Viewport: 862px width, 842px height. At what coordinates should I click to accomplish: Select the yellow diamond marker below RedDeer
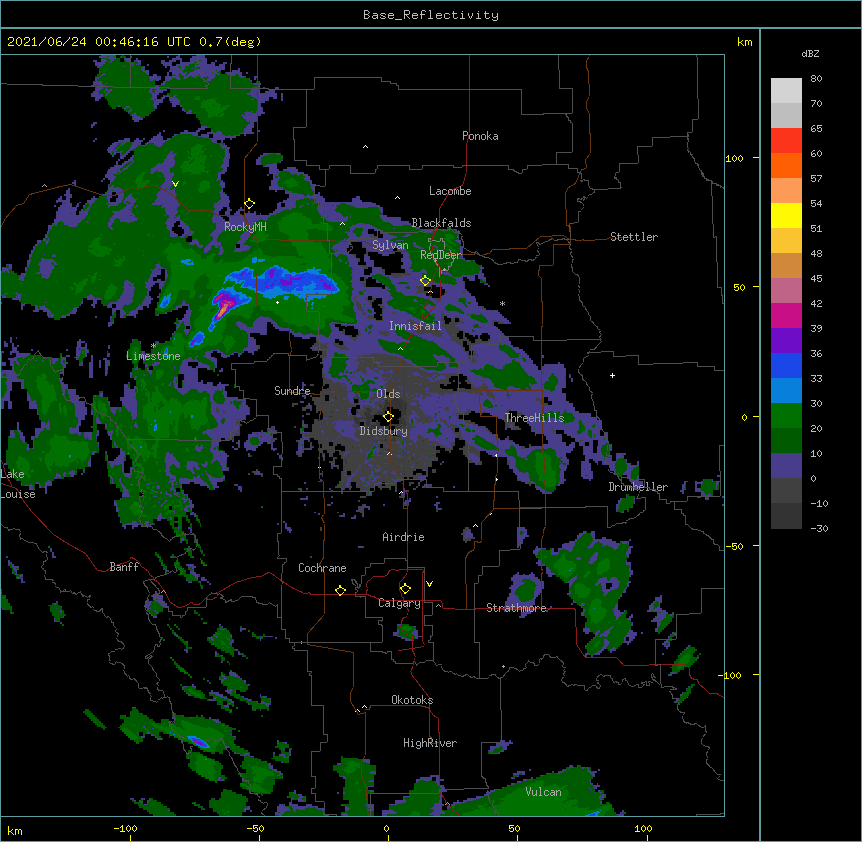coord(425,281)
